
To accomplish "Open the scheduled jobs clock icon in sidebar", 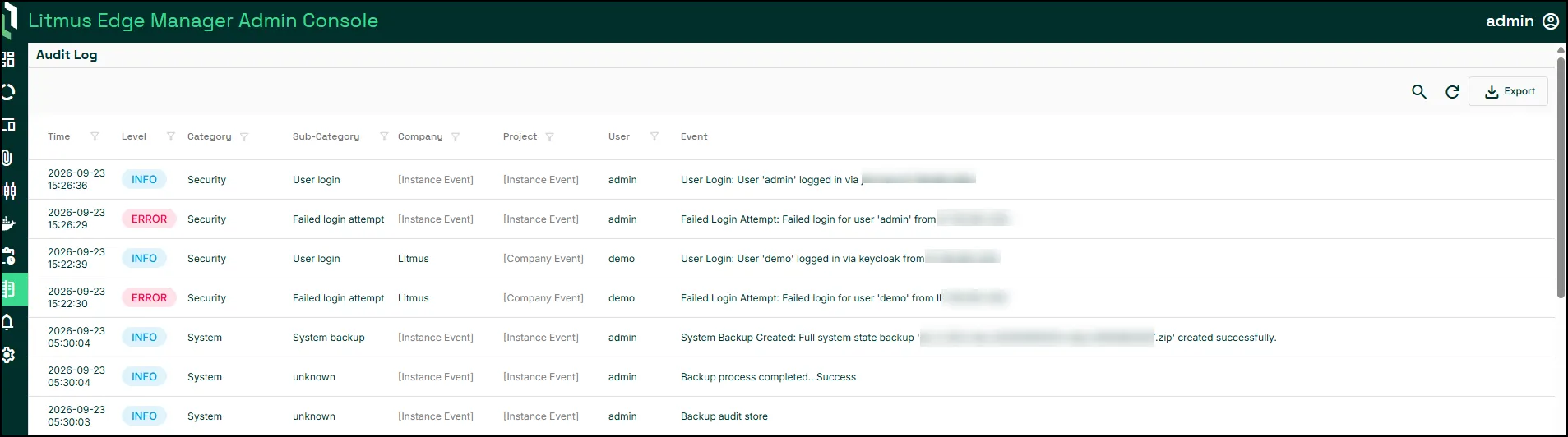I will tap(8, 256).
